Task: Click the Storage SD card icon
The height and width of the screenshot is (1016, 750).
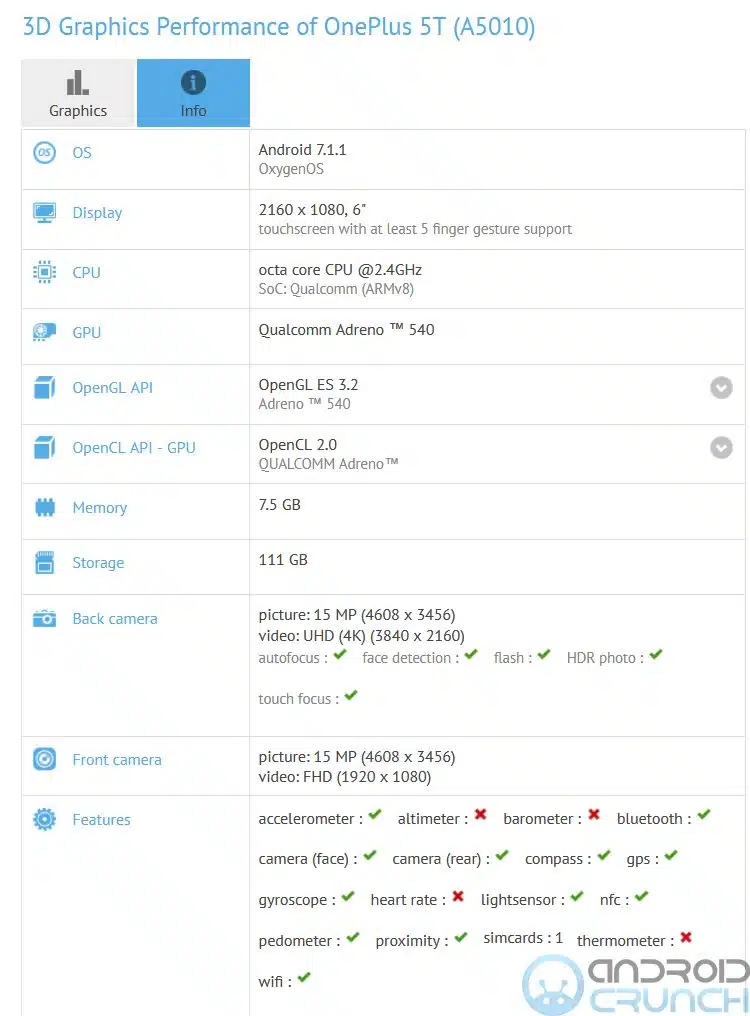Action: coord(44,563)
